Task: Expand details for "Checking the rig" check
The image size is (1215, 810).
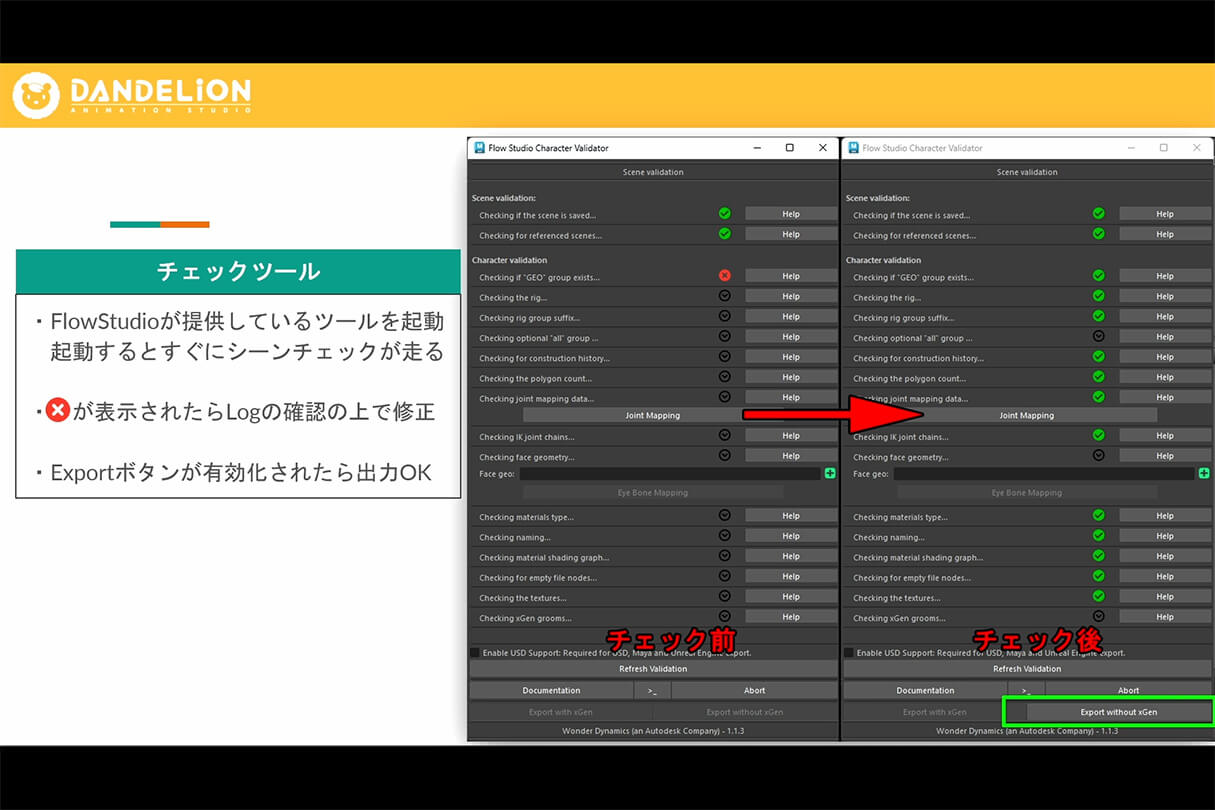Action: click(x=726, y=295)
